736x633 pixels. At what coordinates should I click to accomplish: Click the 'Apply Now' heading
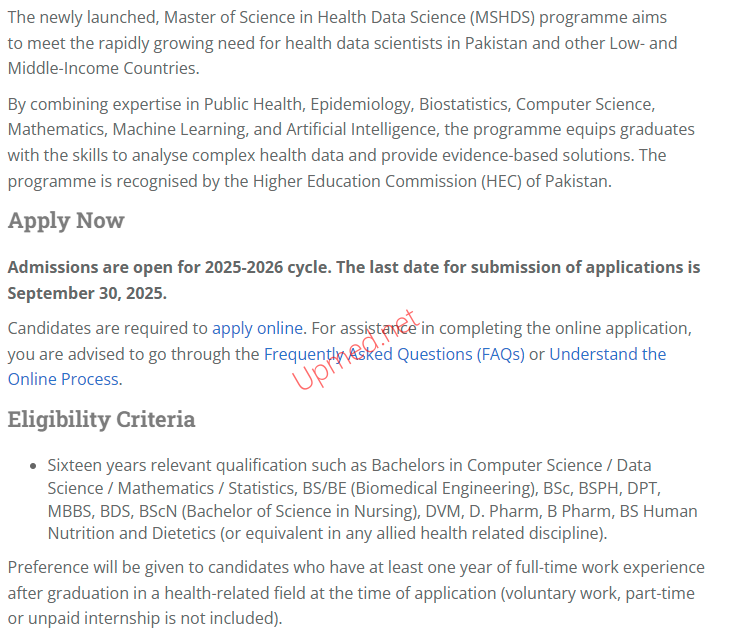click(66, 221)
